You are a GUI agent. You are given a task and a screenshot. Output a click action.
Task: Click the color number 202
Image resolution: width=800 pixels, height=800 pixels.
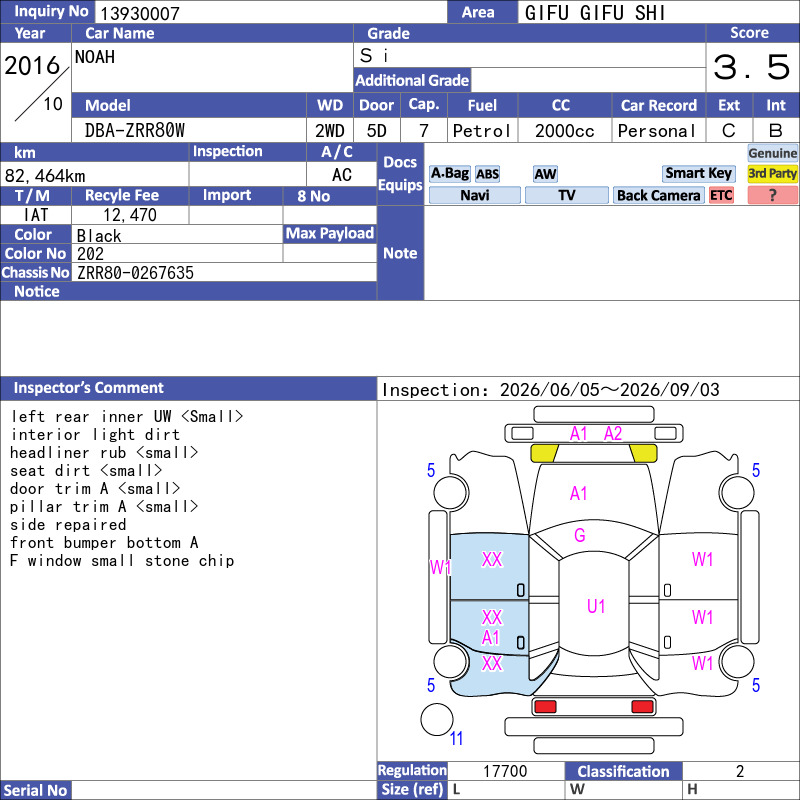click(90, 254)
